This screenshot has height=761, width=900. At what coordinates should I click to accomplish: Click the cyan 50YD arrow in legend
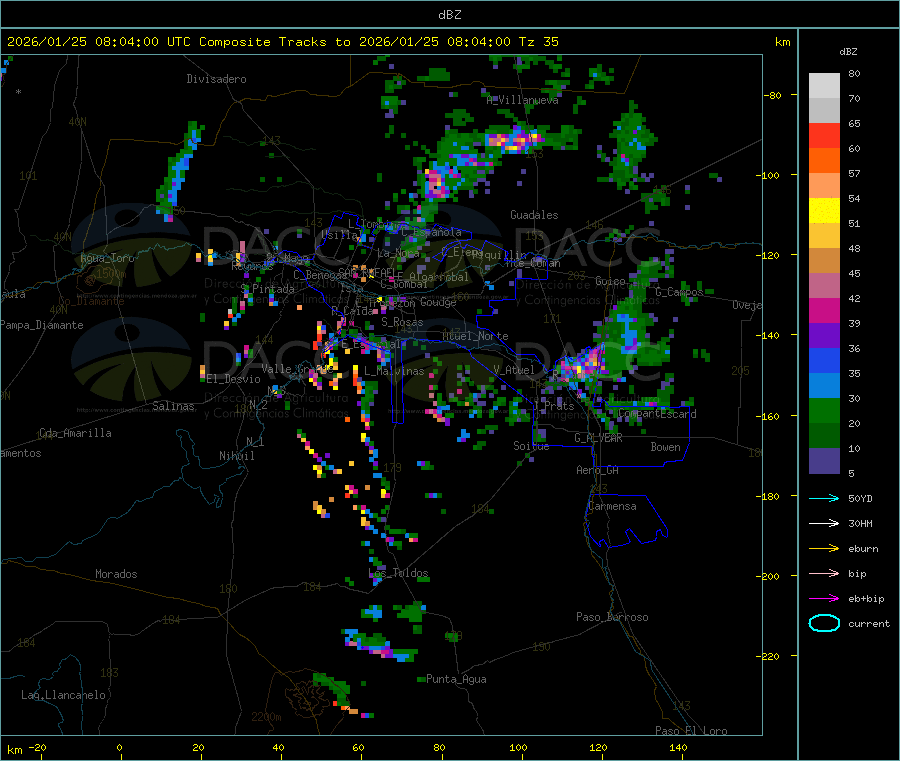(x=824, y=498)
